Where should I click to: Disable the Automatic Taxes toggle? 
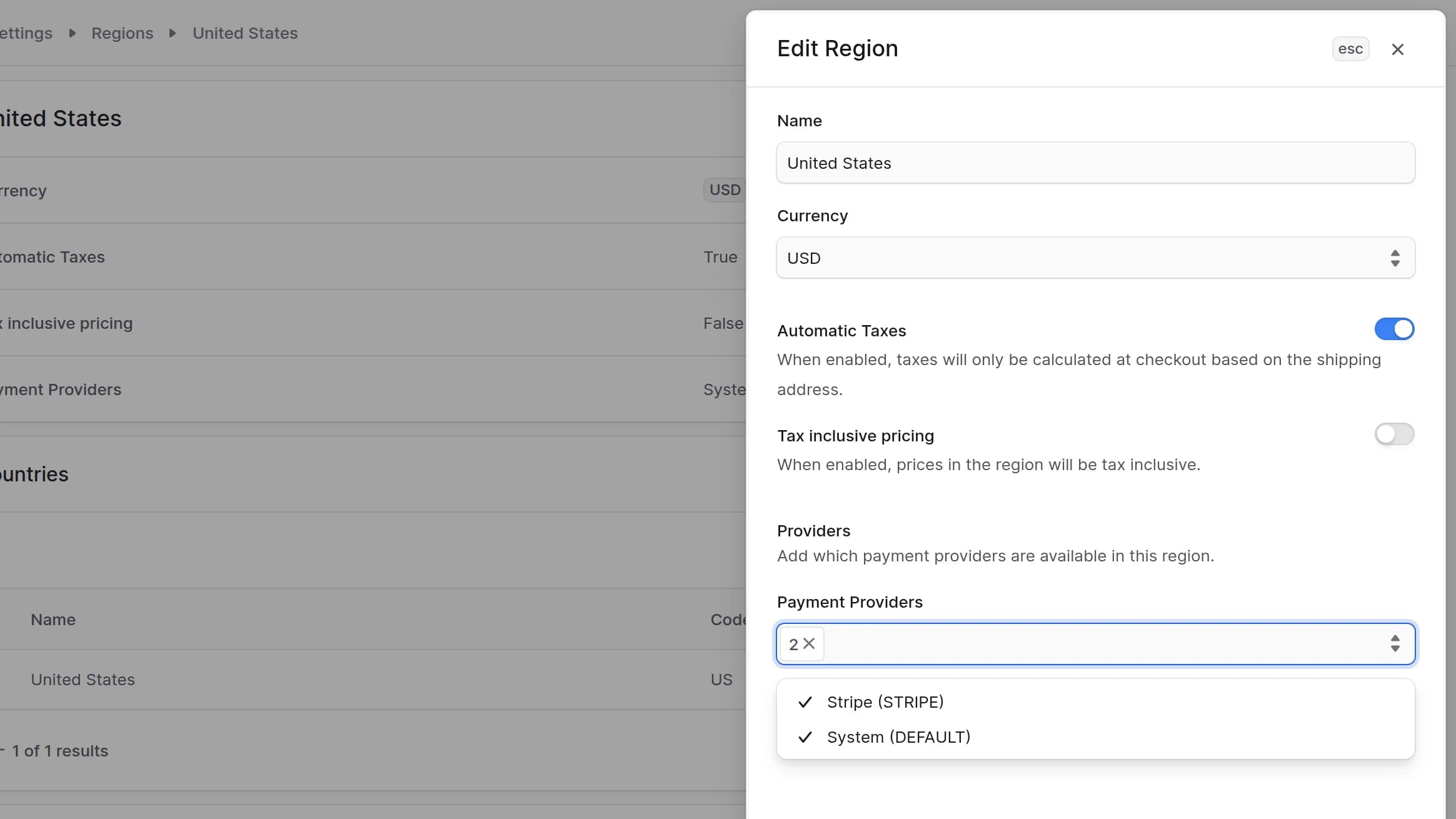point(1394,329)
